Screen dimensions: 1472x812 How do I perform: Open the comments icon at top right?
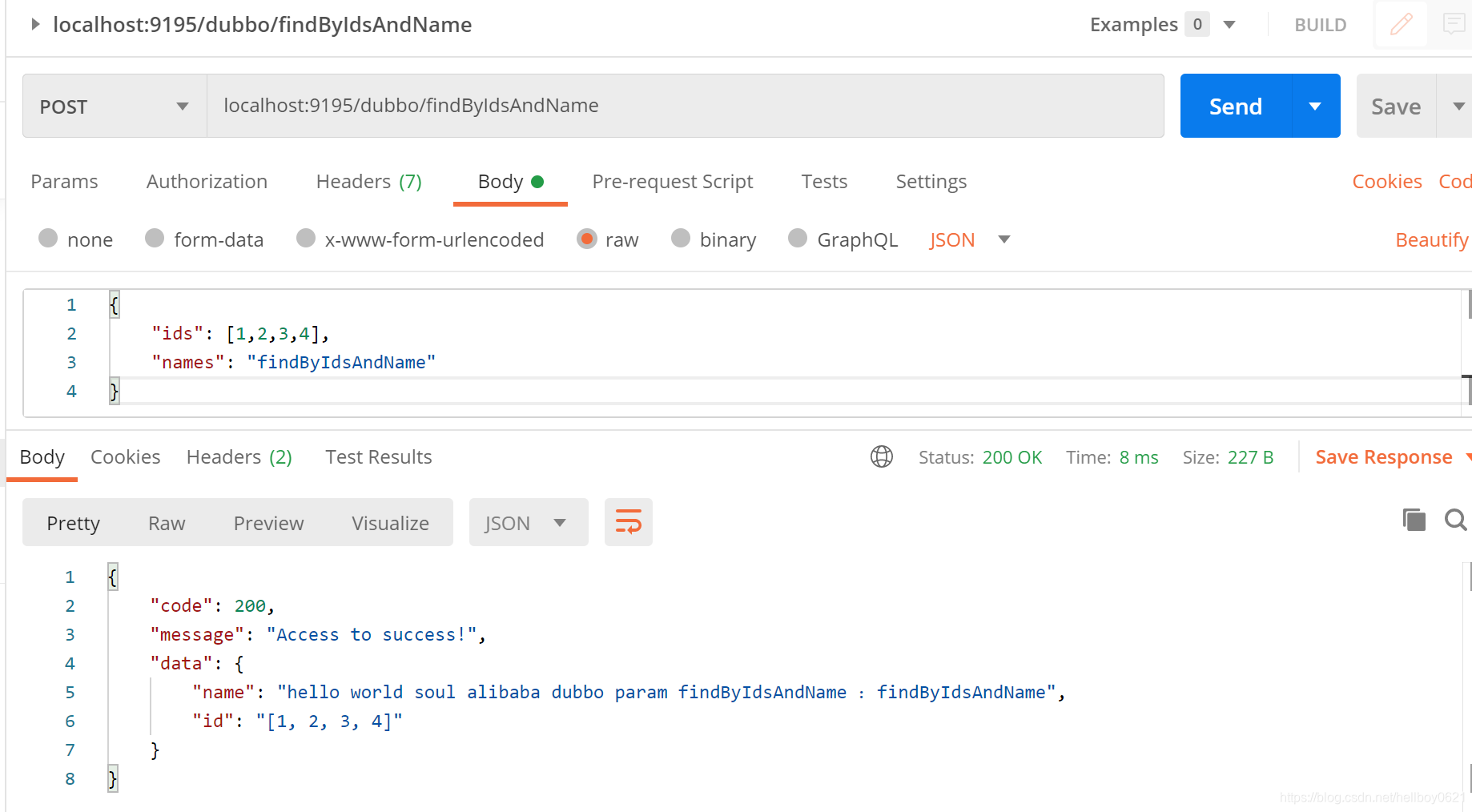[1454, 24]
